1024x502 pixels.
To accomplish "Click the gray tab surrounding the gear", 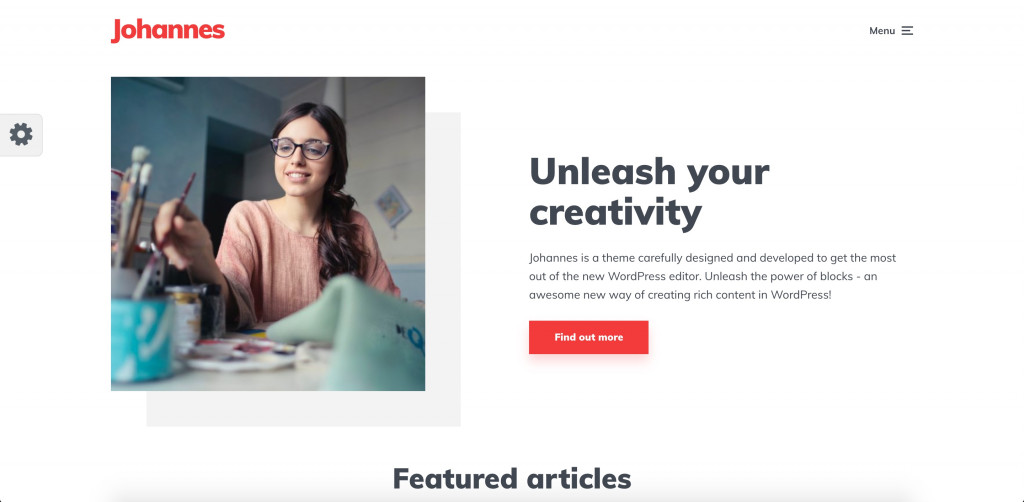I will [x=21, y=135].
